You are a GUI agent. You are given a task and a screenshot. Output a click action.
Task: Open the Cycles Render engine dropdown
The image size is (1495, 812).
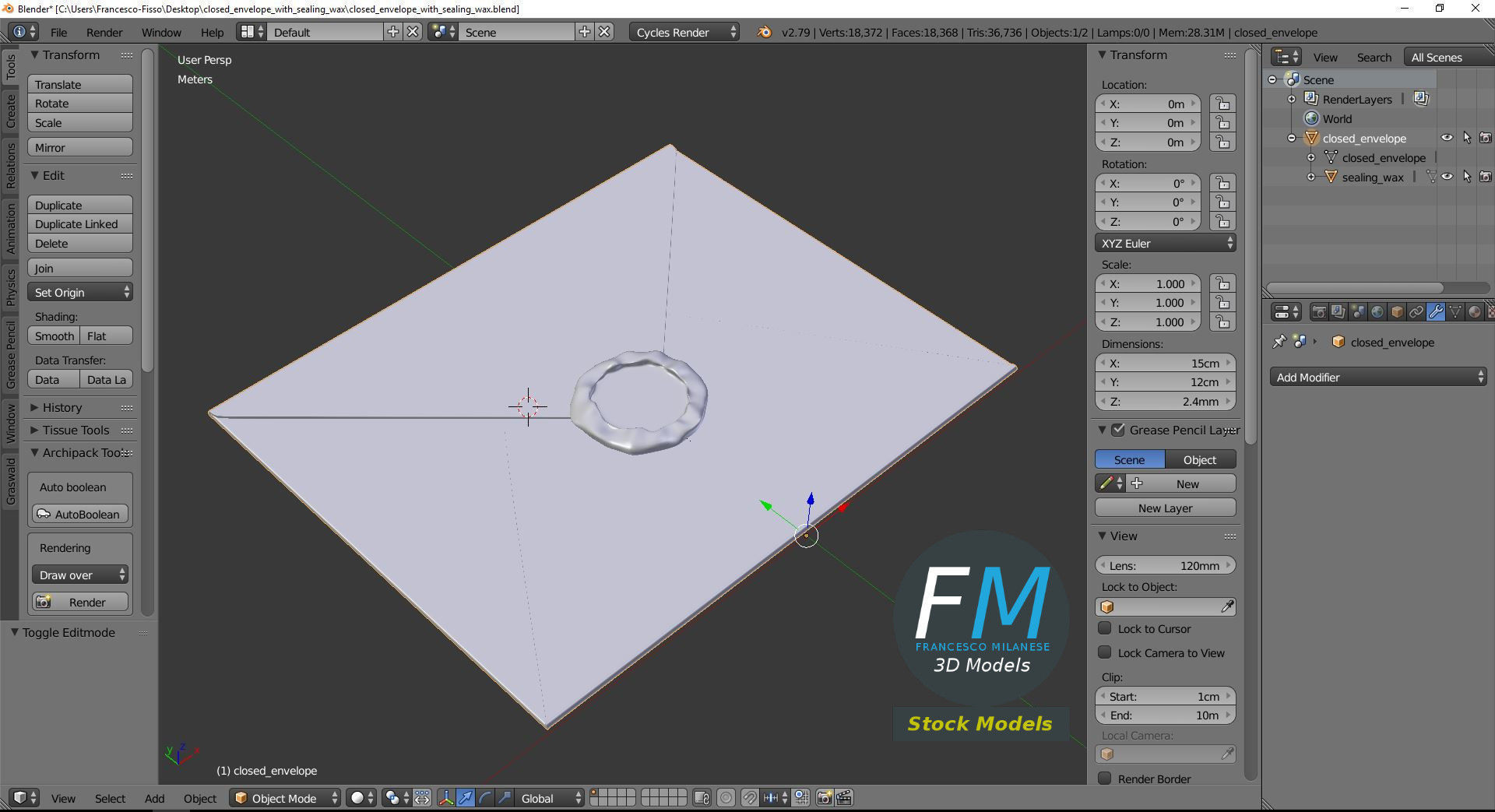point(684,32)
